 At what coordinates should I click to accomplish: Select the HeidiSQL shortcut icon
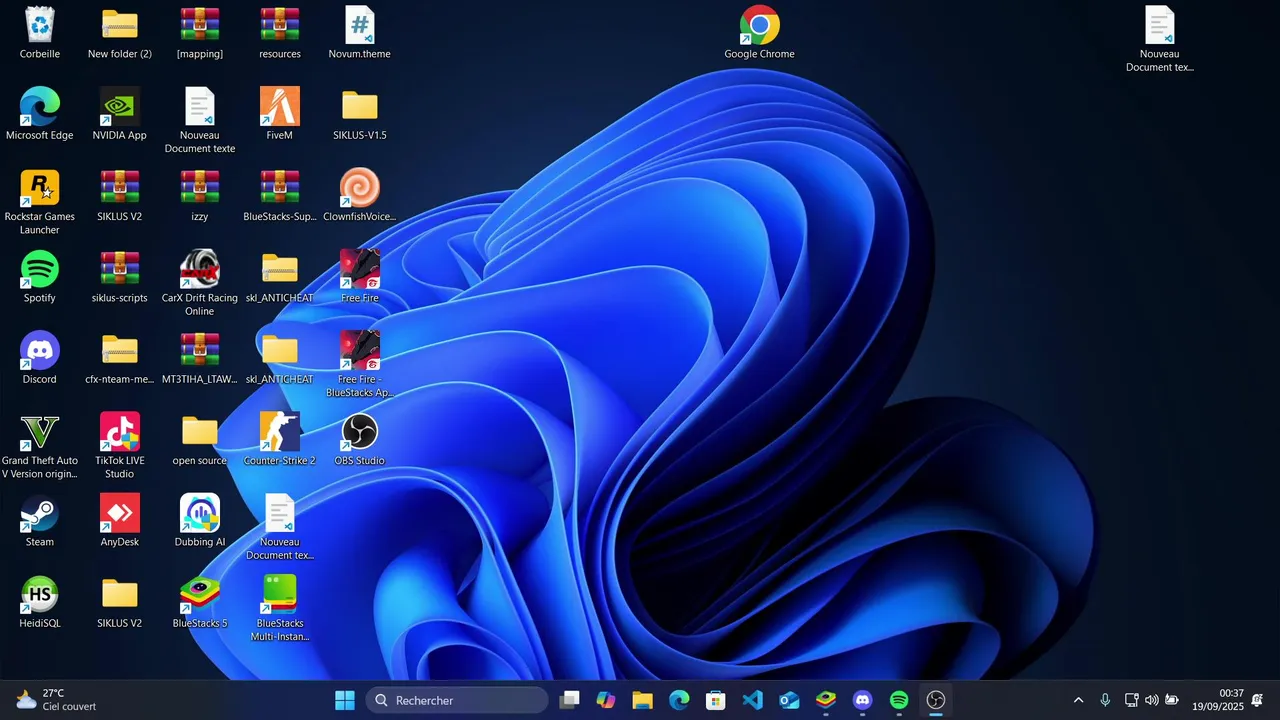click(40, 594)
